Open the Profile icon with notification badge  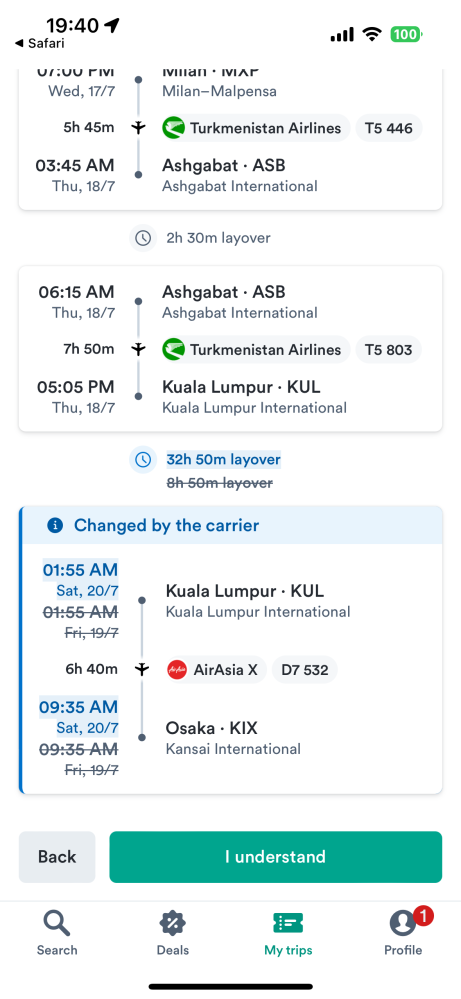tap(403, 923)
